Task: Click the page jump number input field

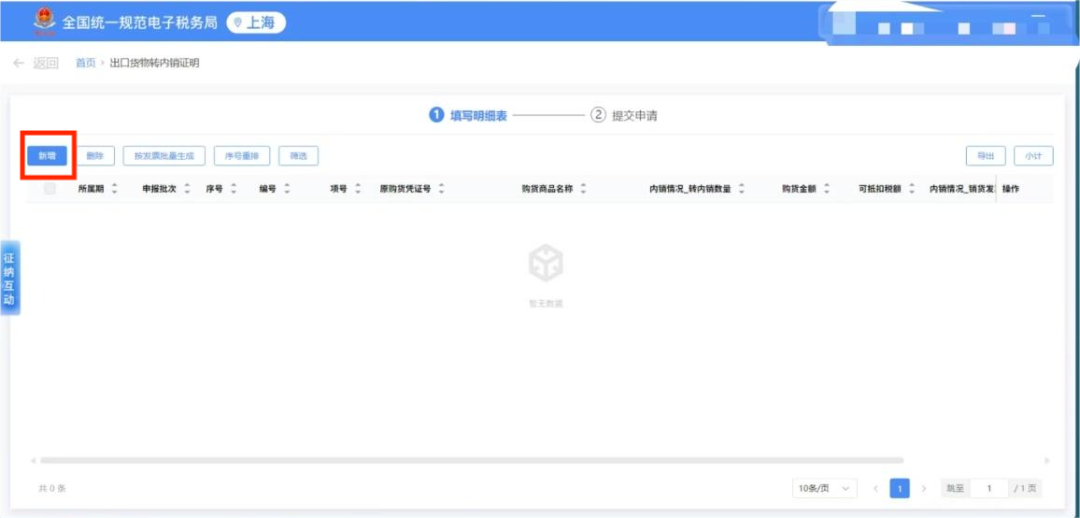Action: [989, 488]
